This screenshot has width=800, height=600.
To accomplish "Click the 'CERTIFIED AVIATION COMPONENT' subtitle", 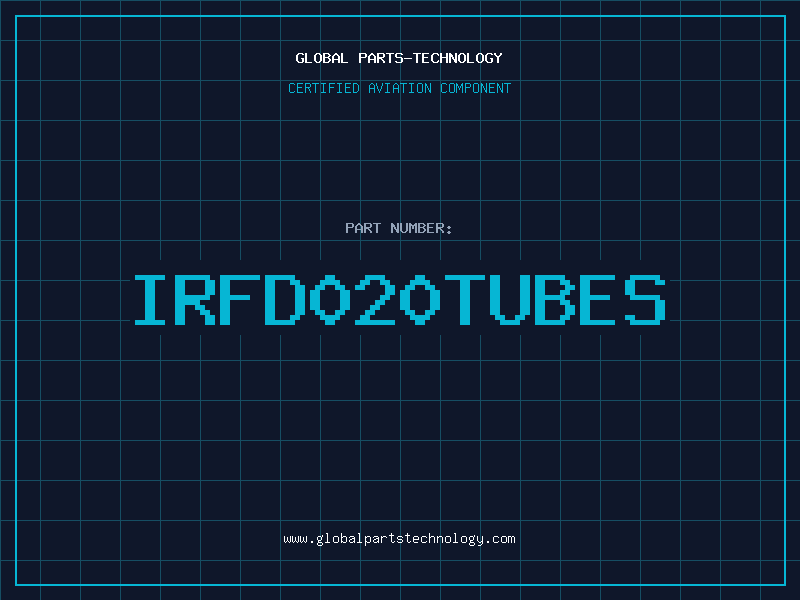I will click(399, 88).
